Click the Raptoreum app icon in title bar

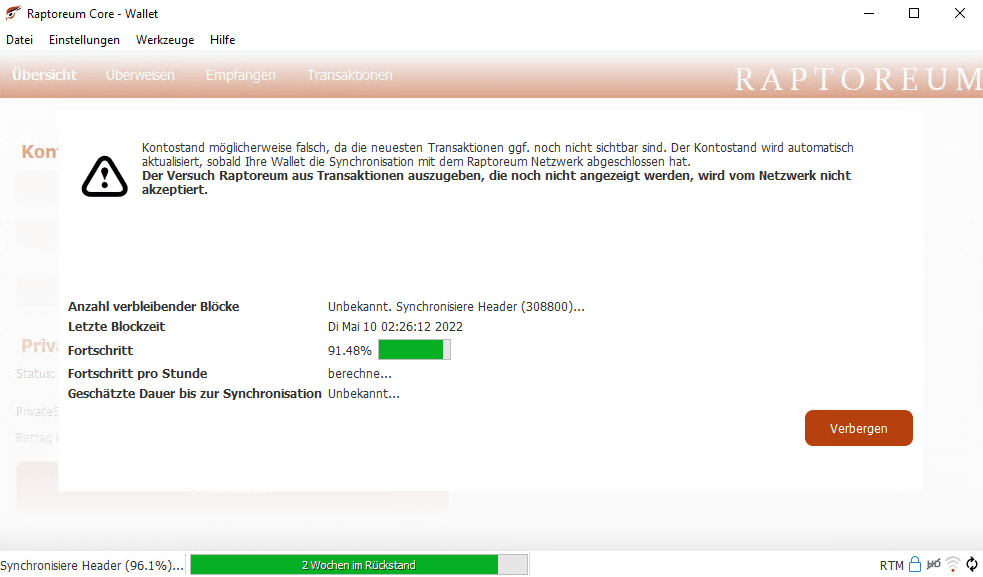coord(13,13)
